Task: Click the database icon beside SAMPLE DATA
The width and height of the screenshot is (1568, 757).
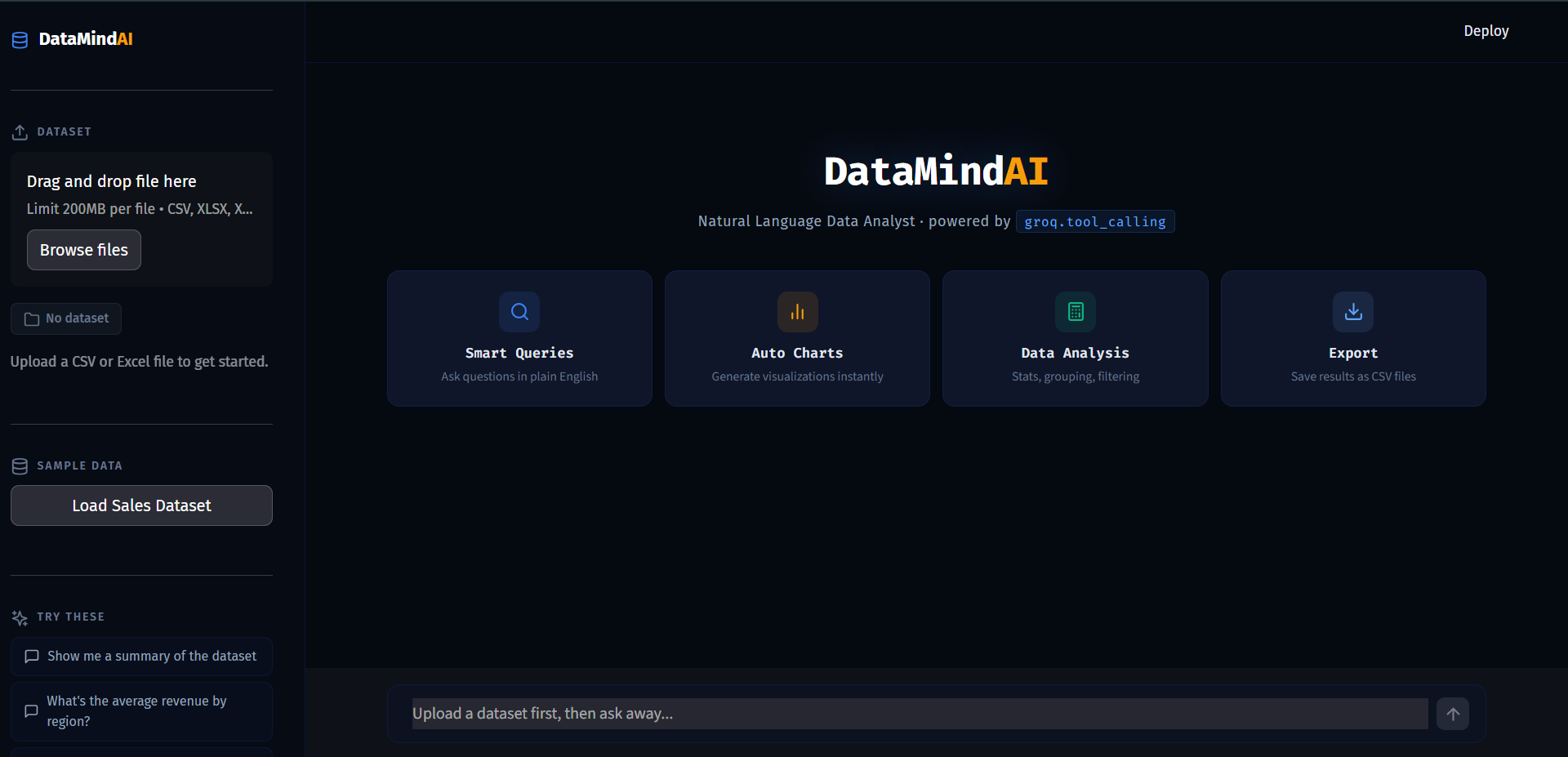Action: [20, 466]
